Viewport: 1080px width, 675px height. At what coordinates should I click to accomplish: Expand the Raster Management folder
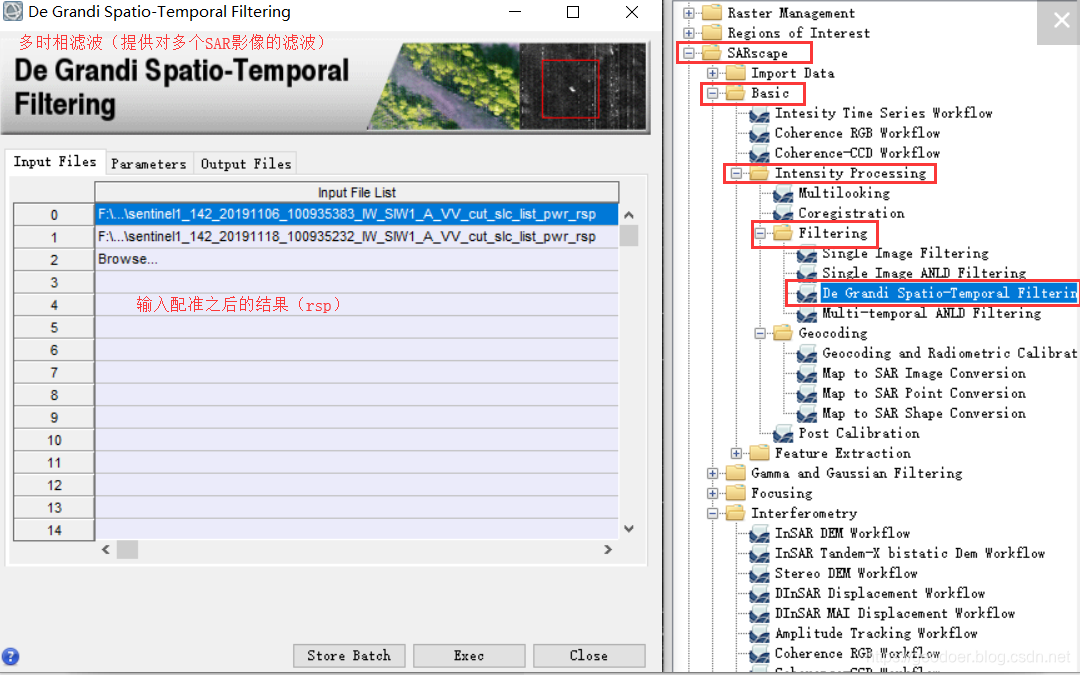click(x=688, y=13)
